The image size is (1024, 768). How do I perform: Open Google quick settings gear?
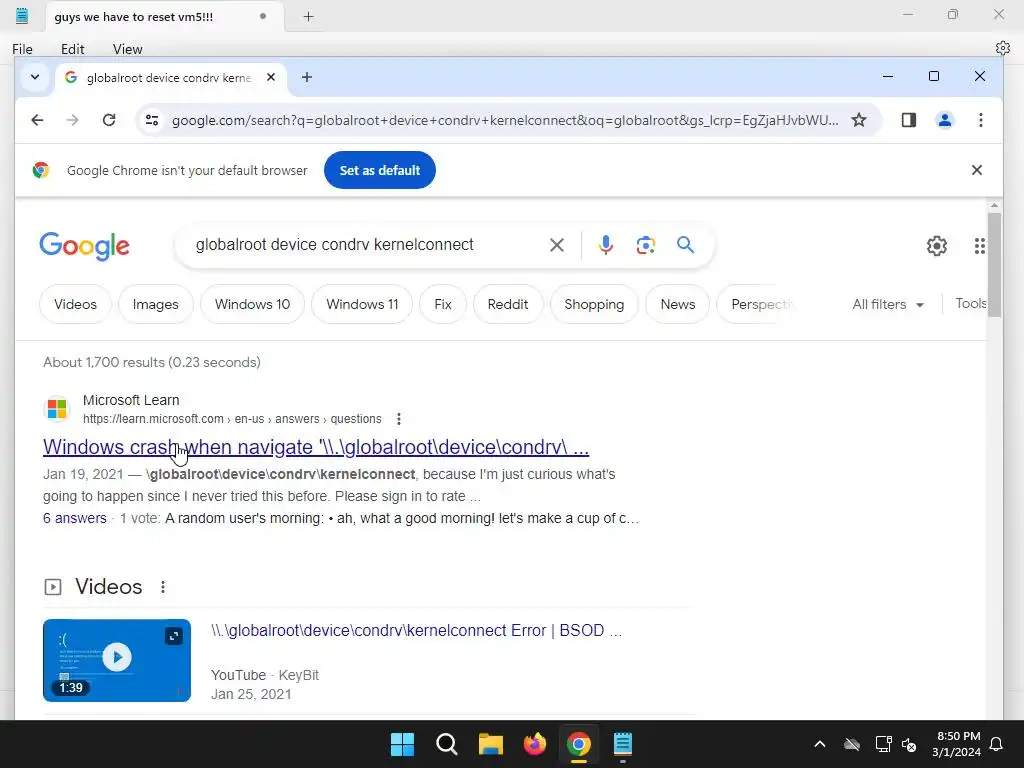936,246
